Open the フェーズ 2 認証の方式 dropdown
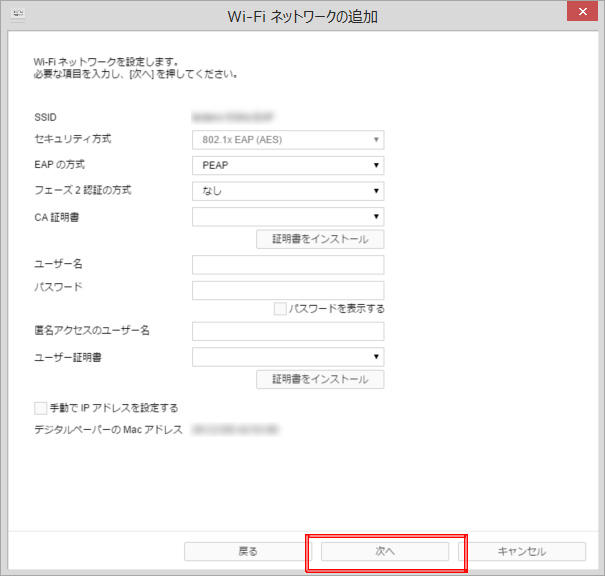 pos(287,191)
